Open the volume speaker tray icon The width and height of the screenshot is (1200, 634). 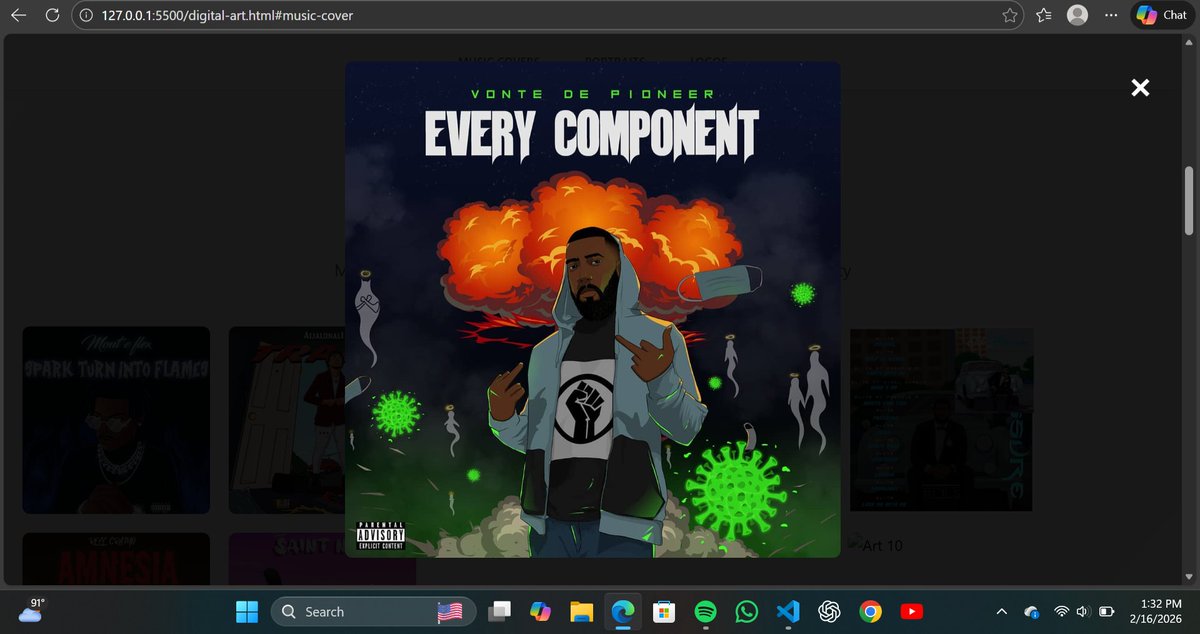pyautogui.click(x=1083, y=611)
